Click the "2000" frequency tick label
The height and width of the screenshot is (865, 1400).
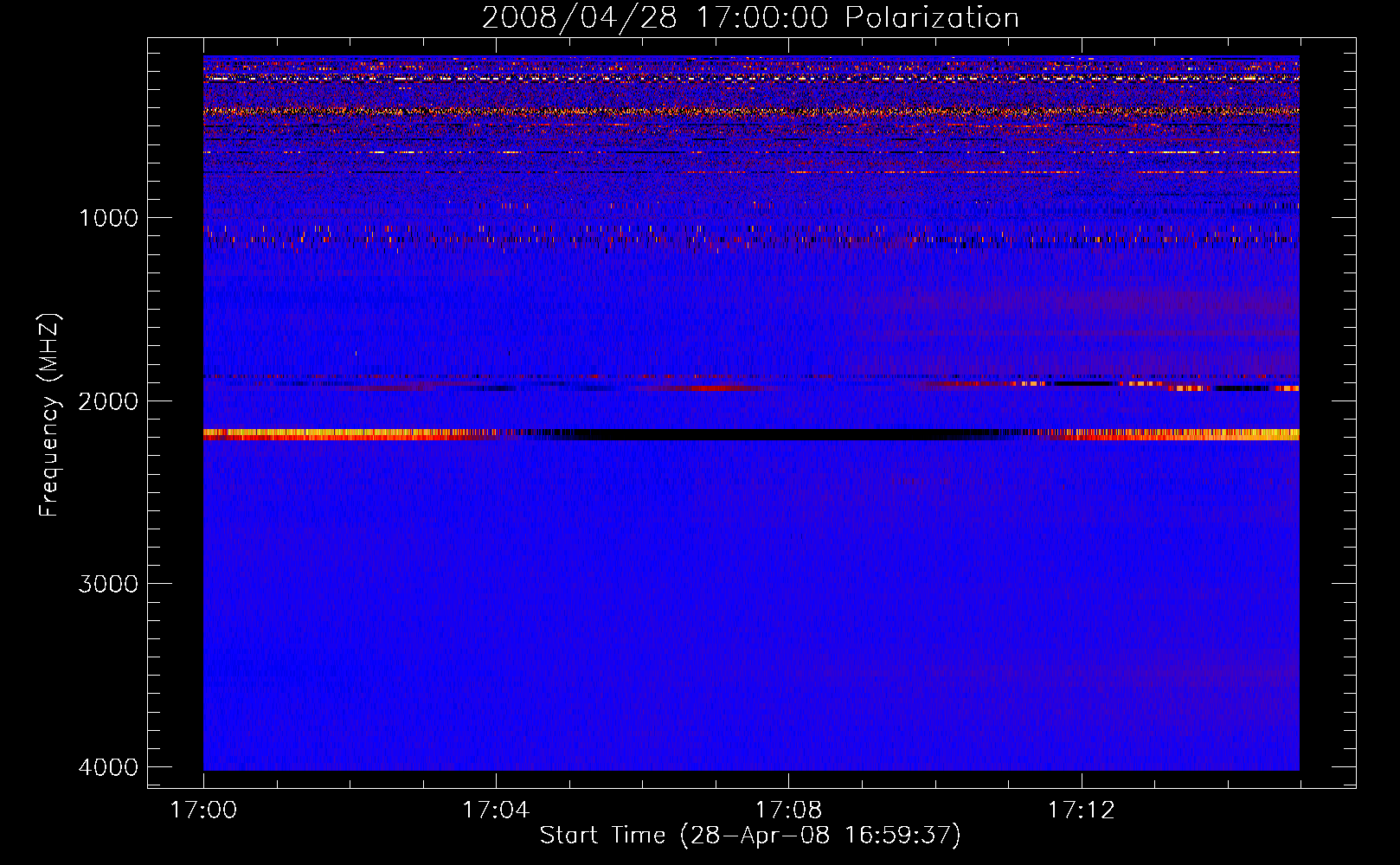click(x=108, y=400)
